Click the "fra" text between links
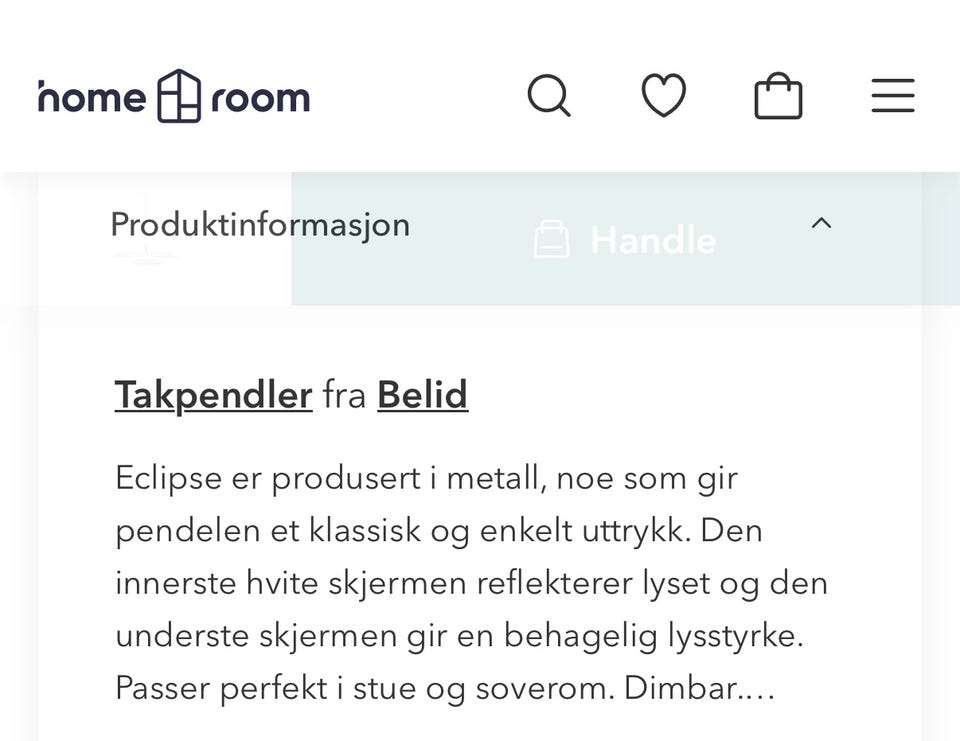This screenshot has height=741, width=960. click(345, 394)
